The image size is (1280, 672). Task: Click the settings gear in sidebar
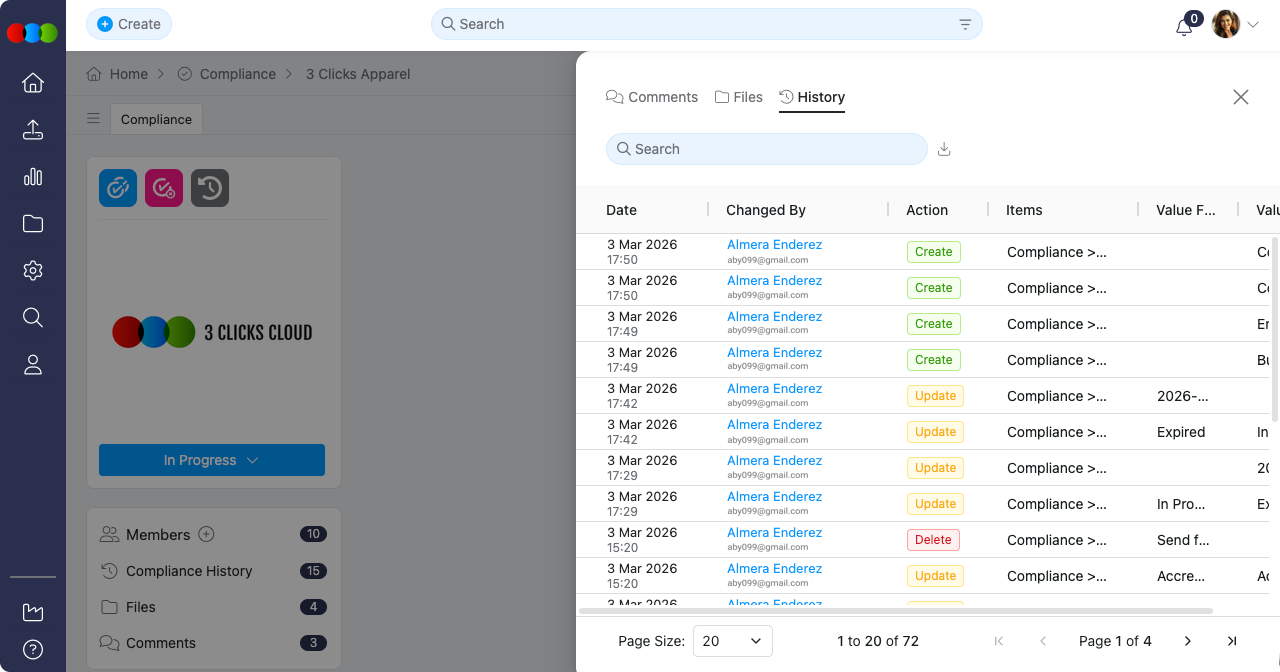[x=33, y=271]
